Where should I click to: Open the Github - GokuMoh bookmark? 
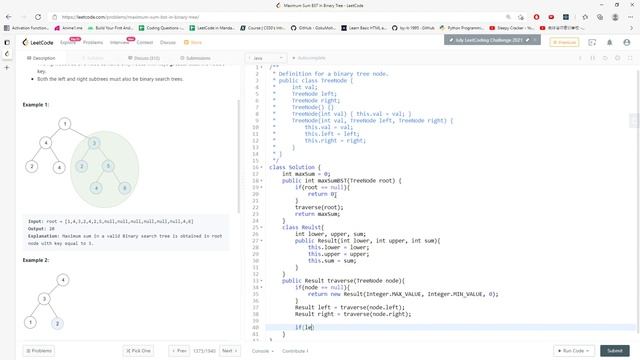coord(313,28)
